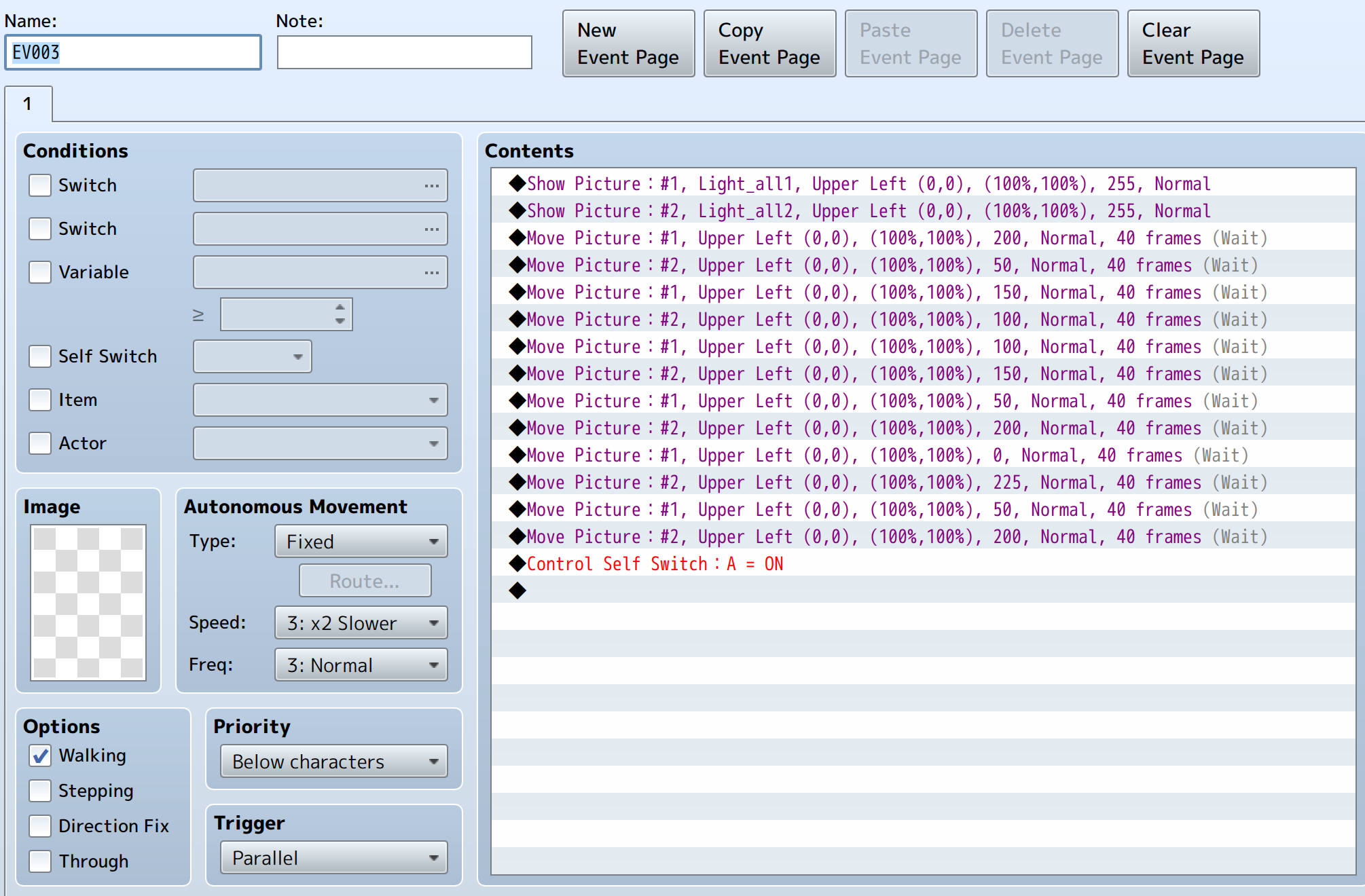Image resolution: width=1365 pixels, height=896 pixels.
Task: Open the Freq dropdown showing Normal
Action: 361,665
